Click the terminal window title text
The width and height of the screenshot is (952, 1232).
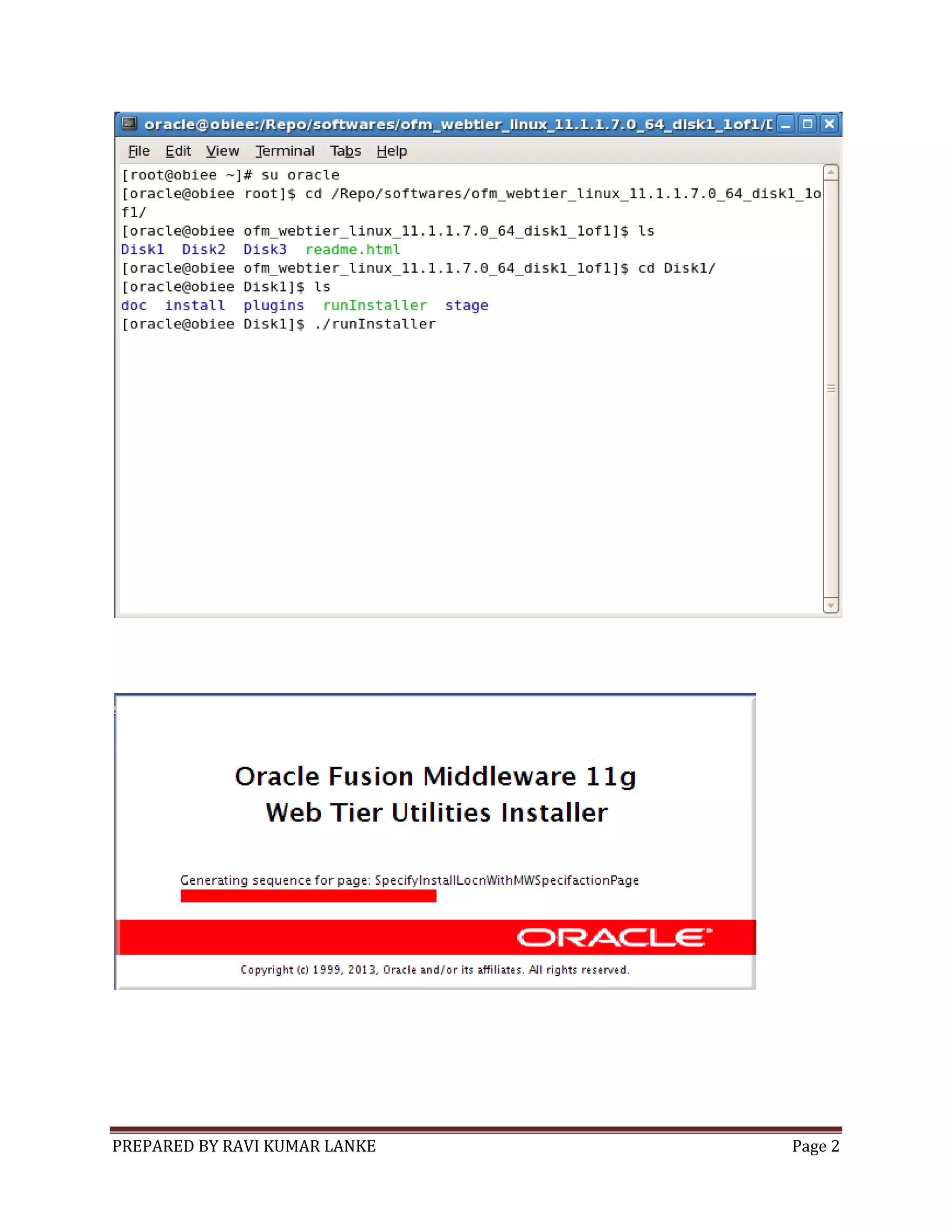tap(457, 125)
